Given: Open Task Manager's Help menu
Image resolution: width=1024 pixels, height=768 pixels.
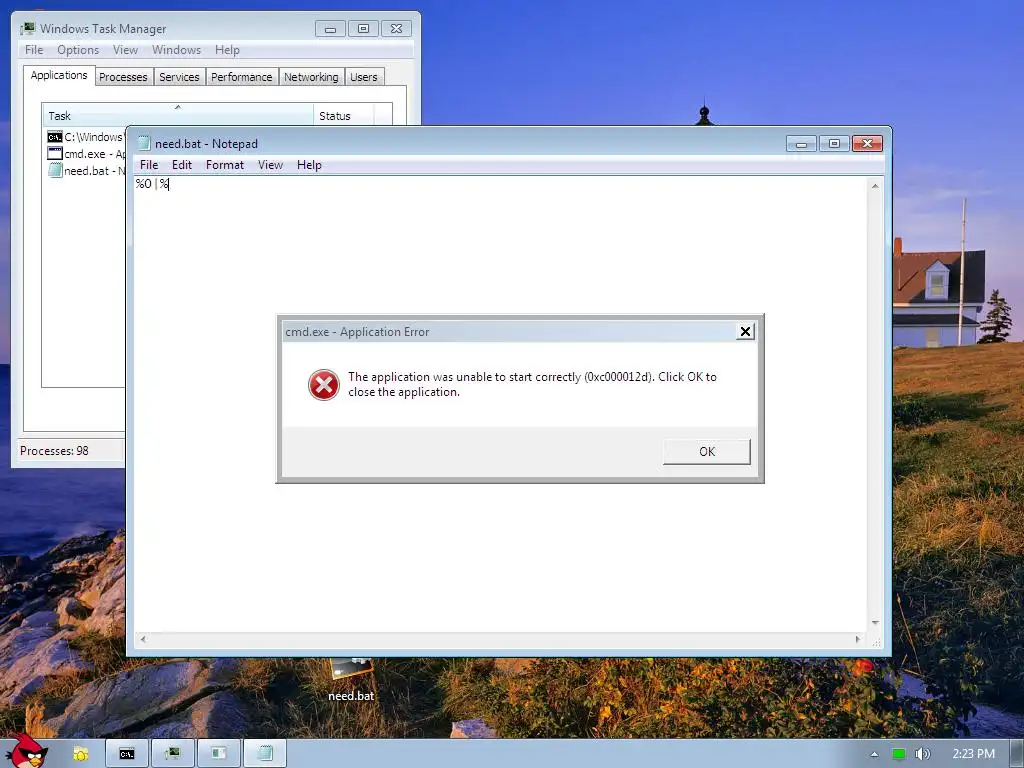Looking at the screenshot, I should pos(227,50).
